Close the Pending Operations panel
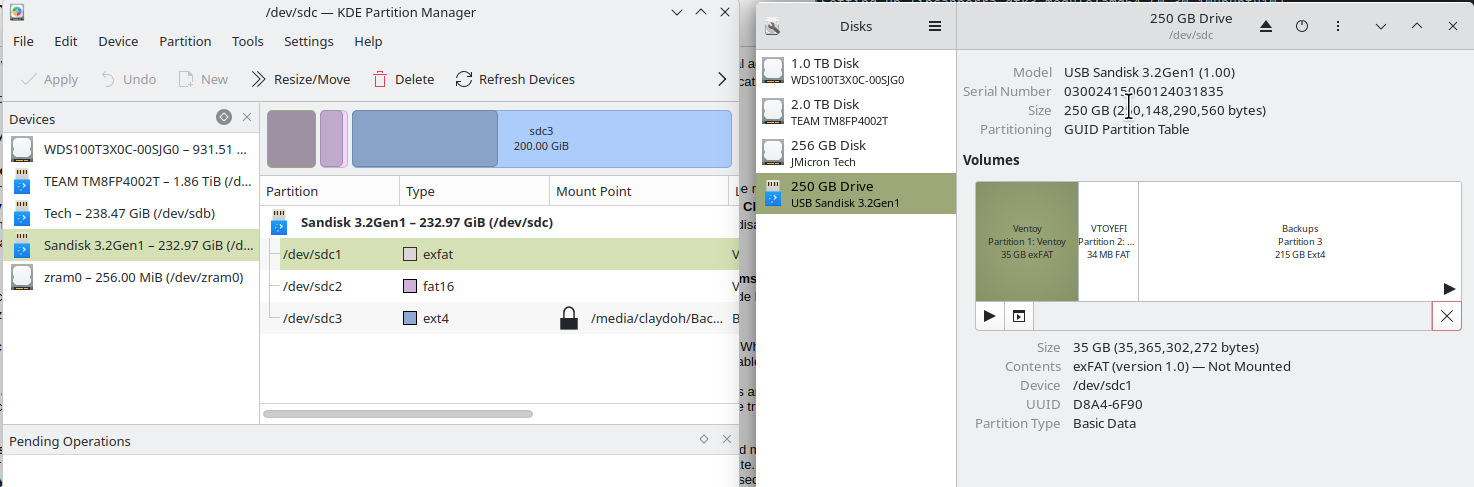Screen dimensions: 1474x487 (x=726, y=440)
